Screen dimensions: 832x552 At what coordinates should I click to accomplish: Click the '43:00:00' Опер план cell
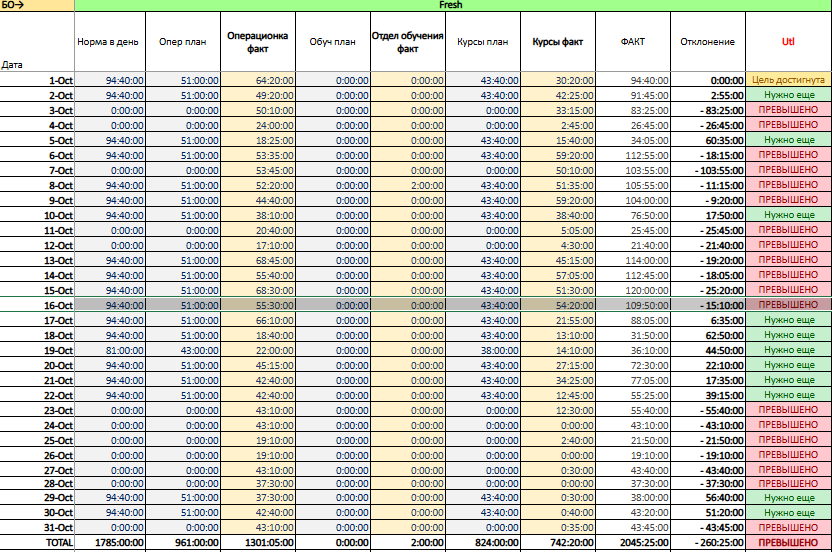pos(183,350)
